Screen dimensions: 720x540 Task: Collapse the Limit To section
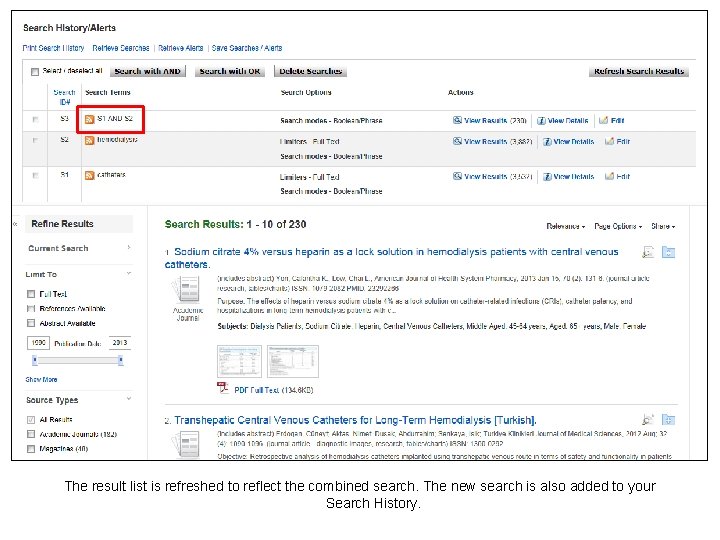tap(129, 274)
